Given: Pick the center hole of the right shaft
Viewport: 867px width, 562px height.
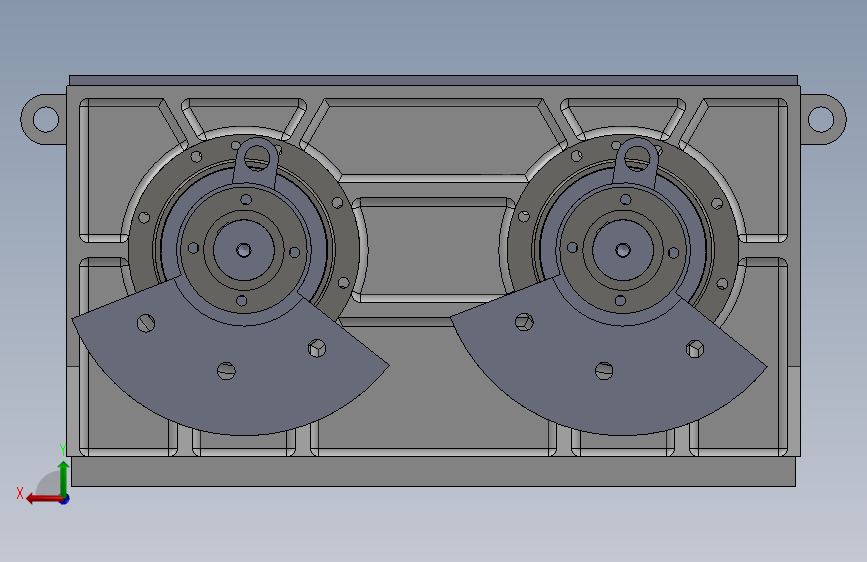Looking at the screenshot, I should click(623, 251).
